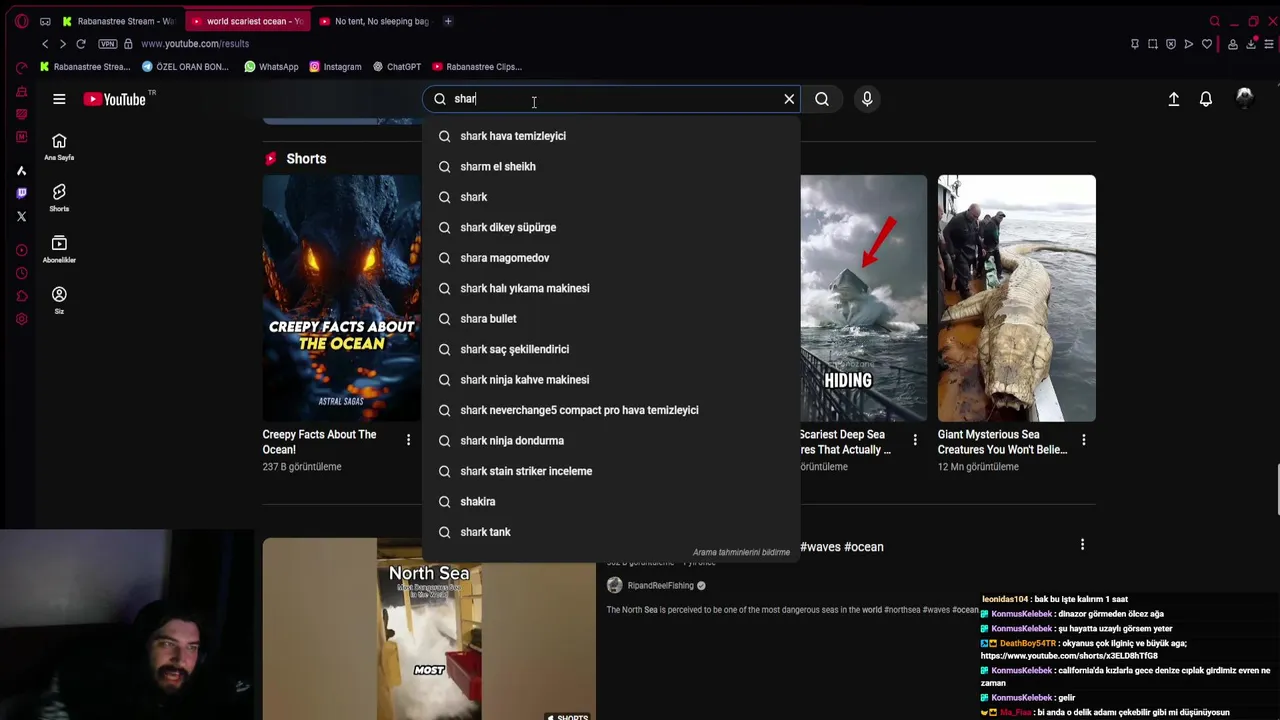Open the Opera GX main menu logo
Image resolution: width=1280 pixels, height=720 pixels.
coord(21,21)
